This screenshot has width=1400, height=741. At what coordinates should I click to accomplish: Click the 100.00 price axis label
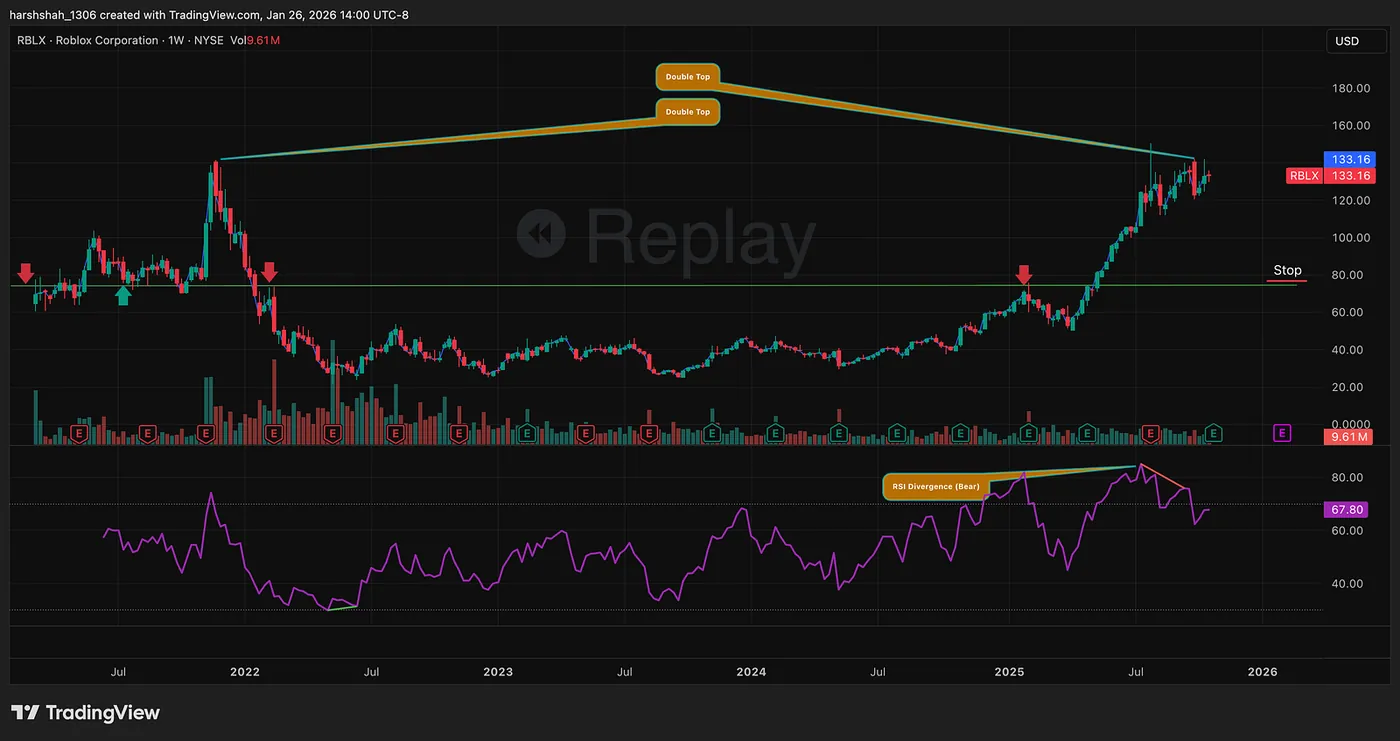click(1350, 238)
